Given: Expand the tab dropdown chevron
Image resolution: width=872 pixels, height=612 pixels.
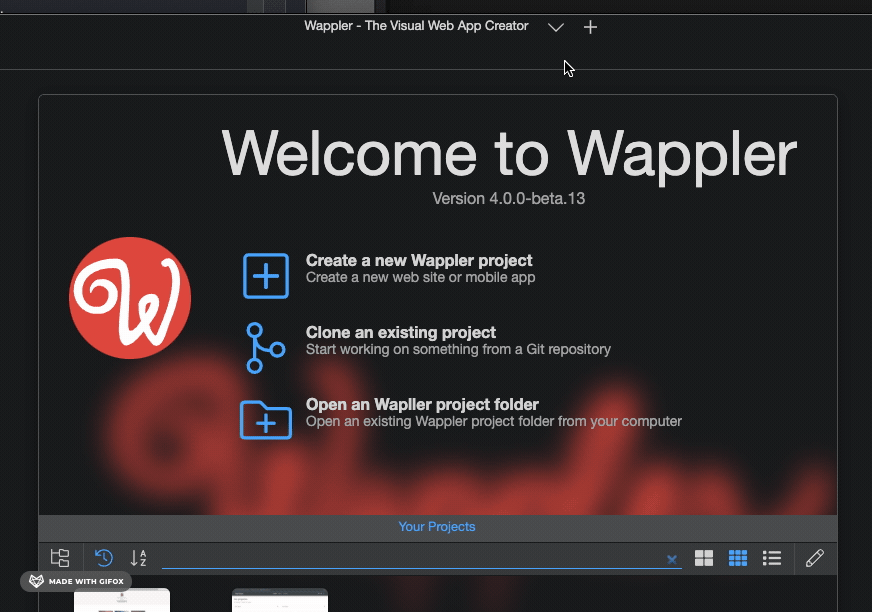Looking at the screenshot, I should click(x=556, y=27).
